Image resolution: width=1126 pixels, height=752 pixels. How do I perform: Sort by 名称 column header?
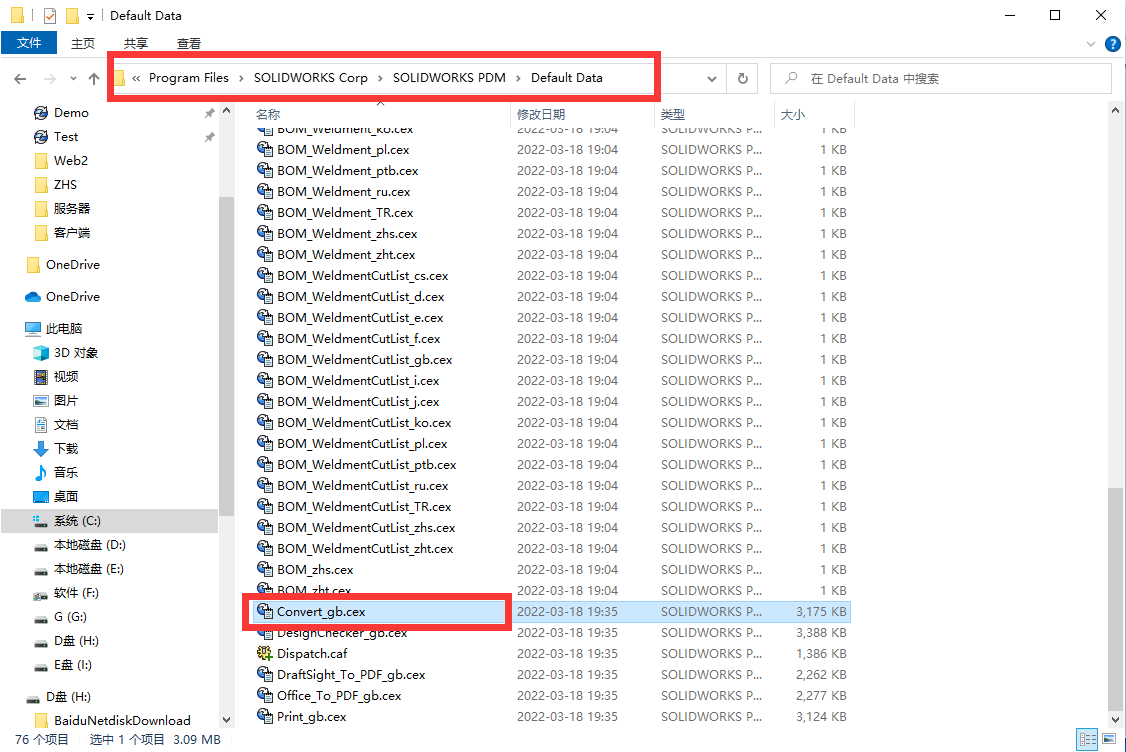pos(268,114)
